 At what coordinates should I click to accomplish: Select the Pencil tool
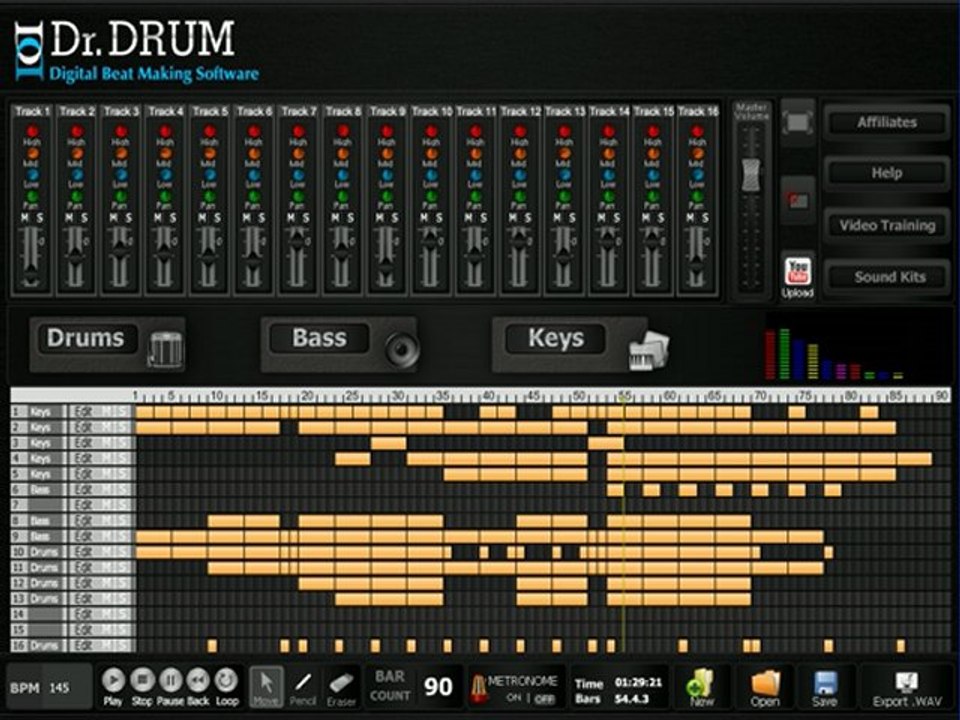point(302,686)
